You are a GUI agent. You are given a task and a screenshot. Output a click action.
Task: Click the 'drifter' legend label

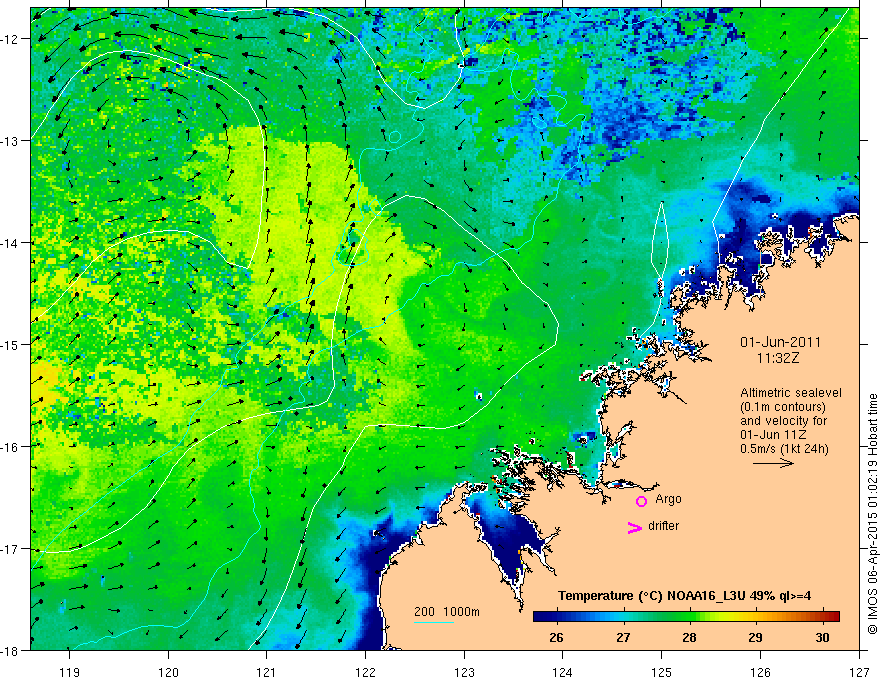click(663, 526)
